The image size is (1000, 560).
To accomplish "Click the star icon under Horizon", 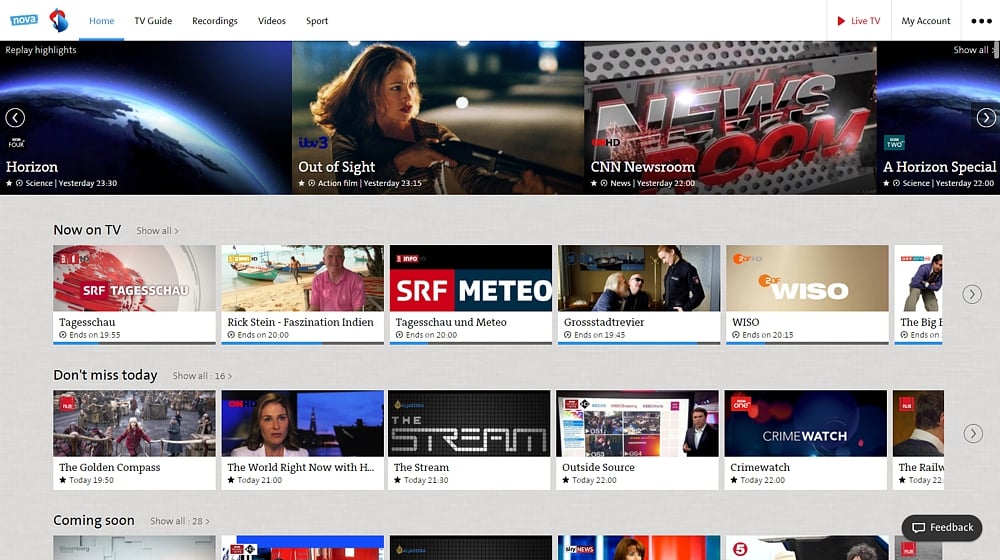I will (x=9, y=183).
